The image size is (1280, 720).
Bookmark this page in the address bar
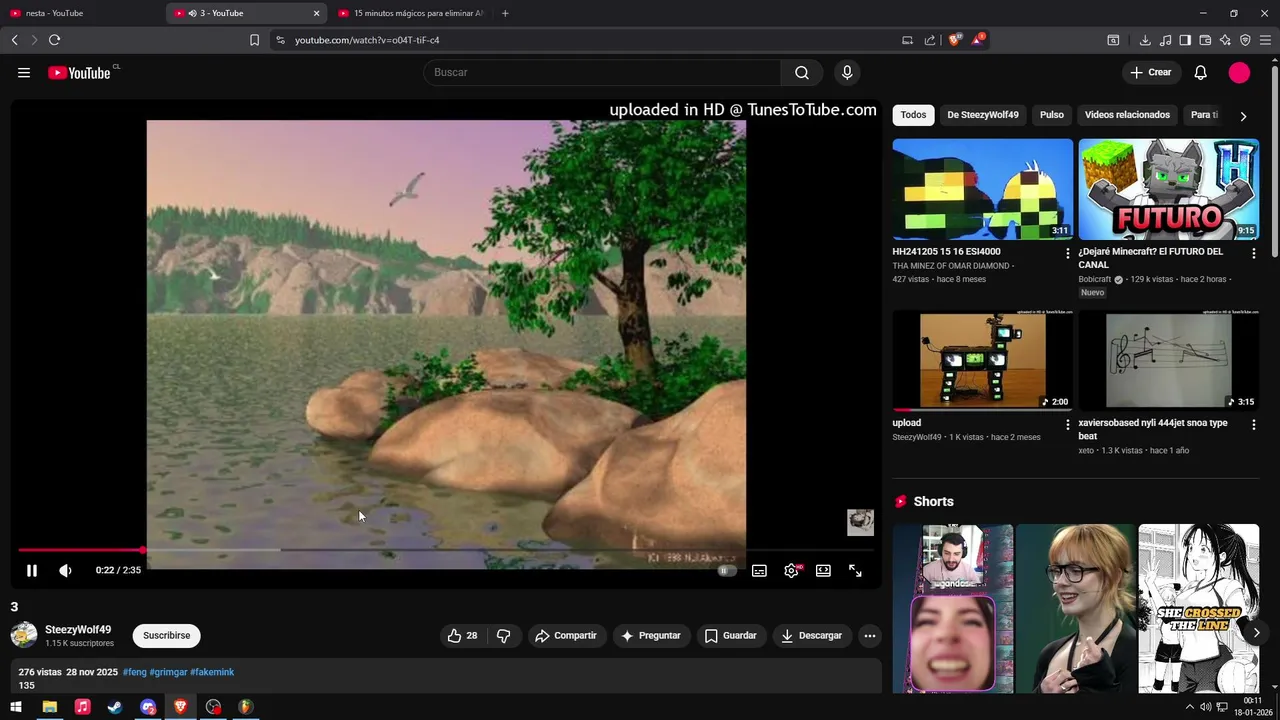[x=254, y=40]
